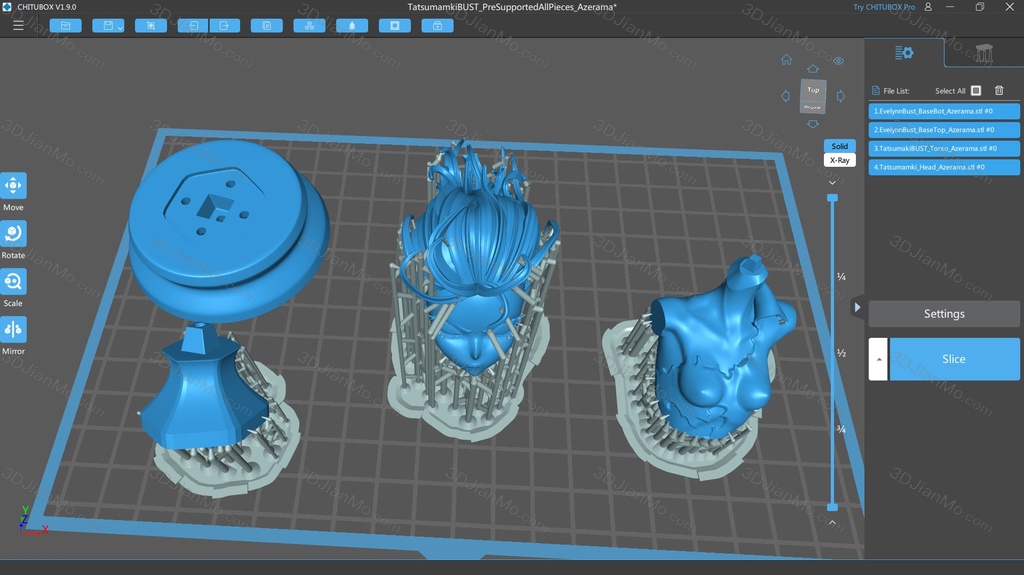Click the home view reset icon
The width and height of the screenshot is (1024, 575).
click(x=787, y=60)
